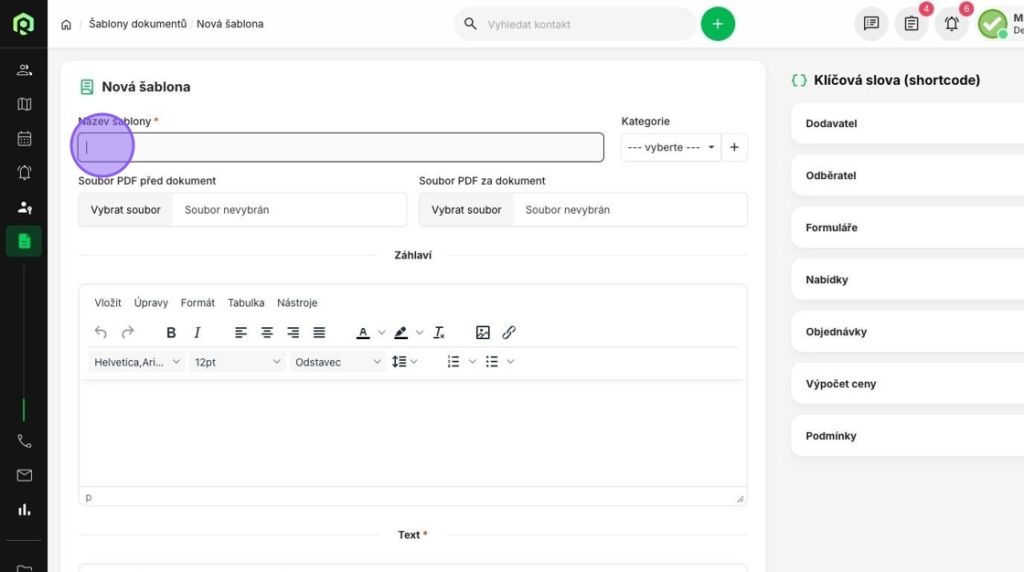Viewport: 1024px width, 572px height.
Task: Insert an image using the image icon
Action: point(483,333)
